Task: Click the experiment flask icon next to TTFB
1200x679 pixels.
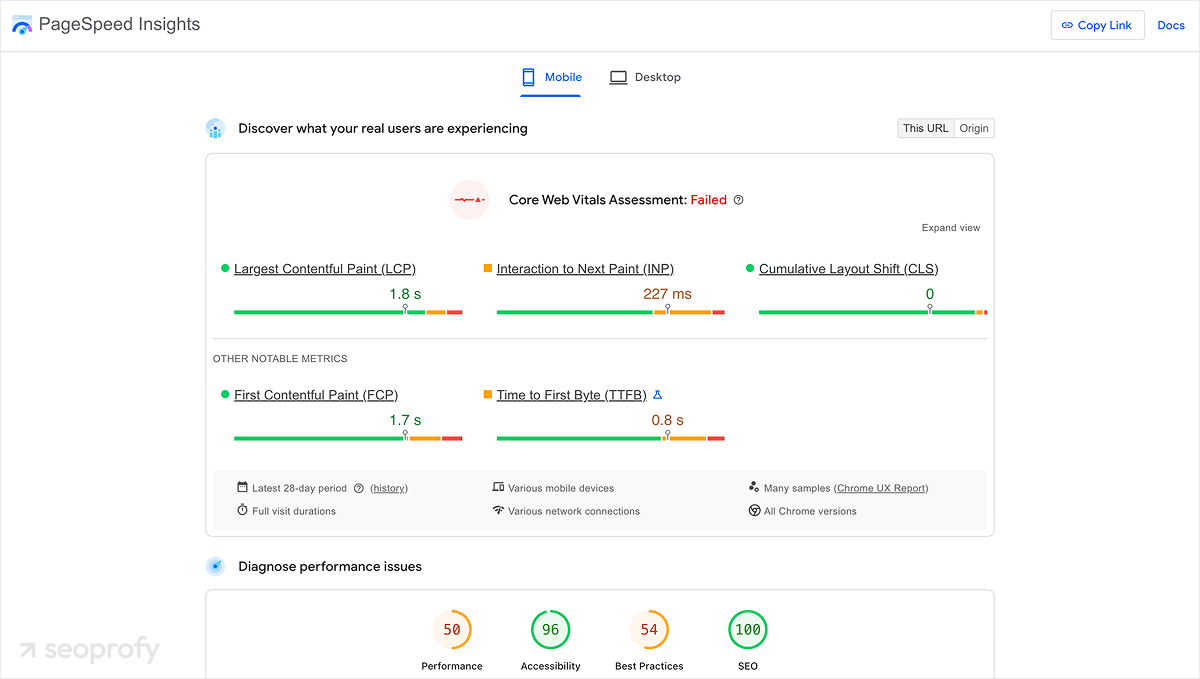Action: (658, 394)
